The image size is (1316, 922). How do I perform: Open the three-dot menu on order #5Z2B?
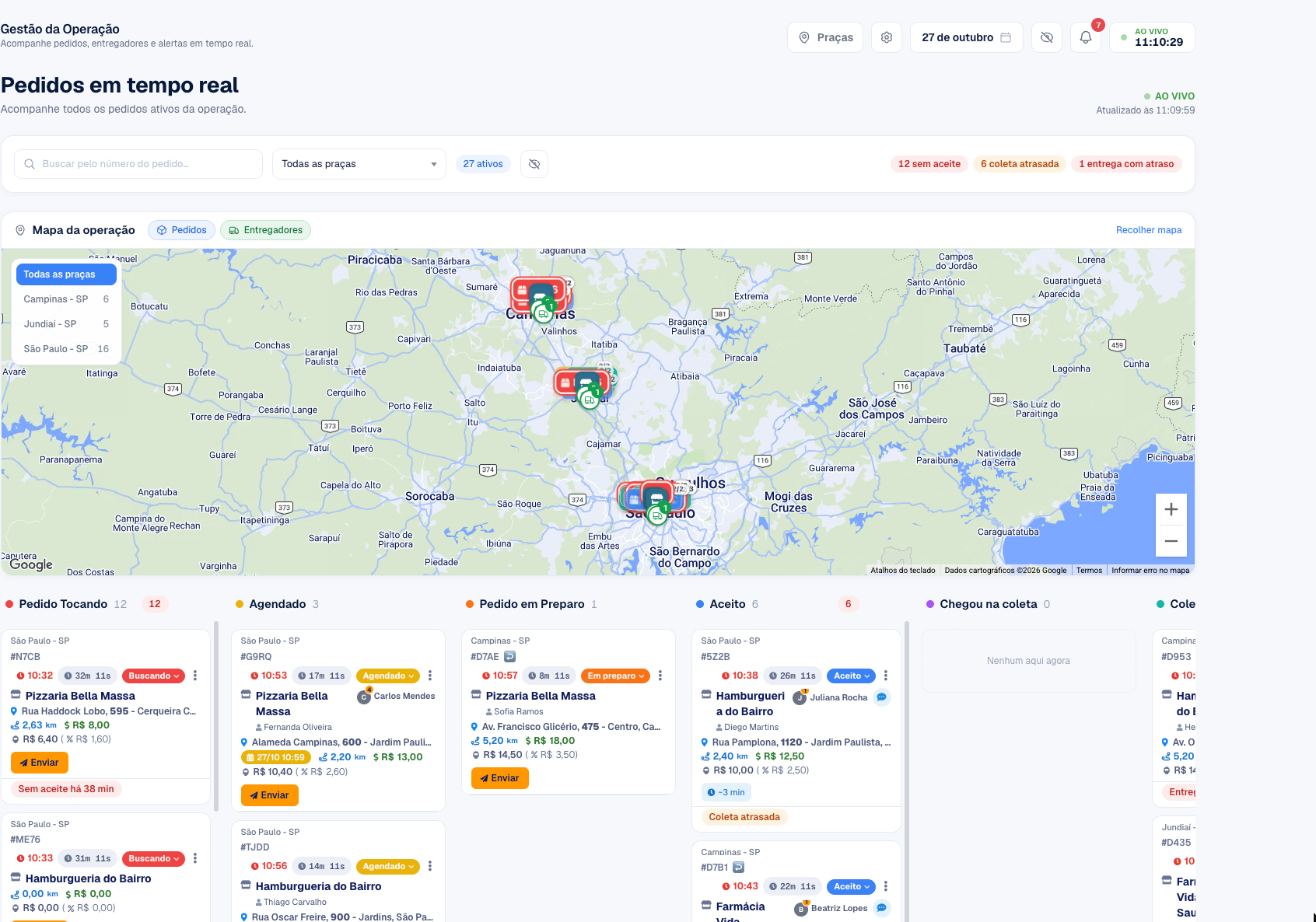(x=885, y=675)
